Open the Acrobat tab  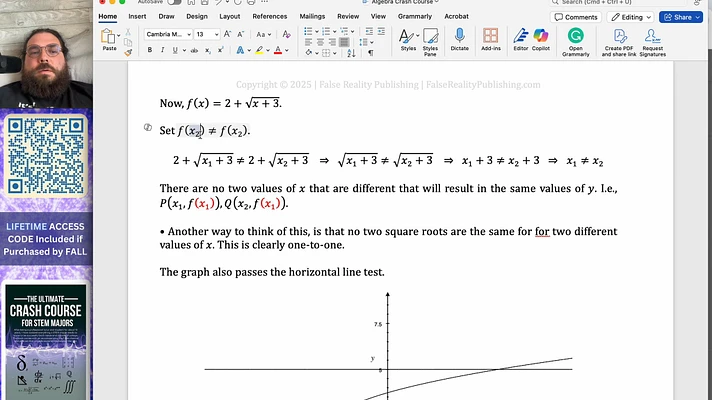click(x=456, y=16)
